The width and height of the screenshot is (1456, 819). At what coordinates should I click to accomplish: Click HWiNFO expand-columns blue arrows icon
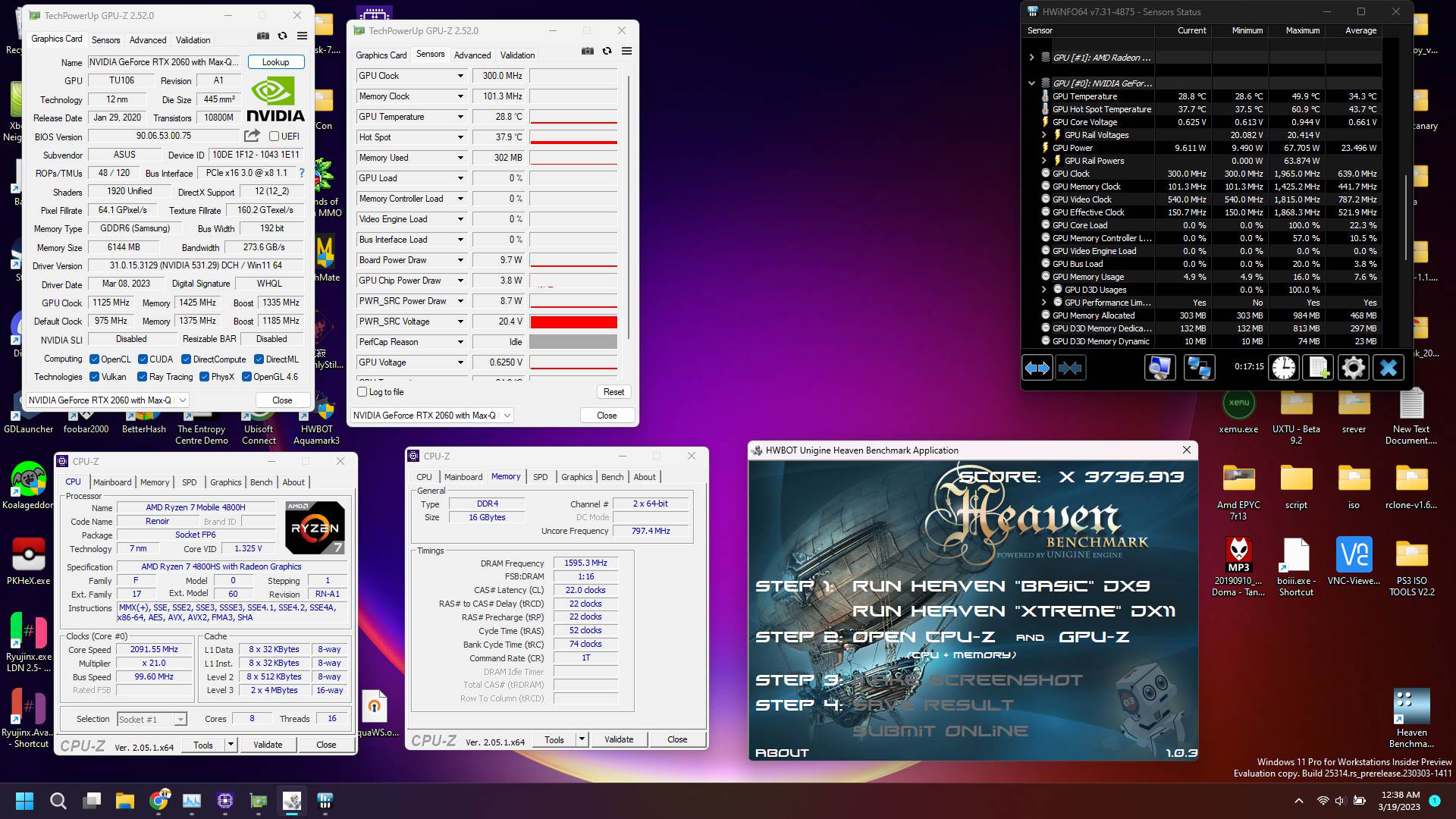[x=1037, y=368]
